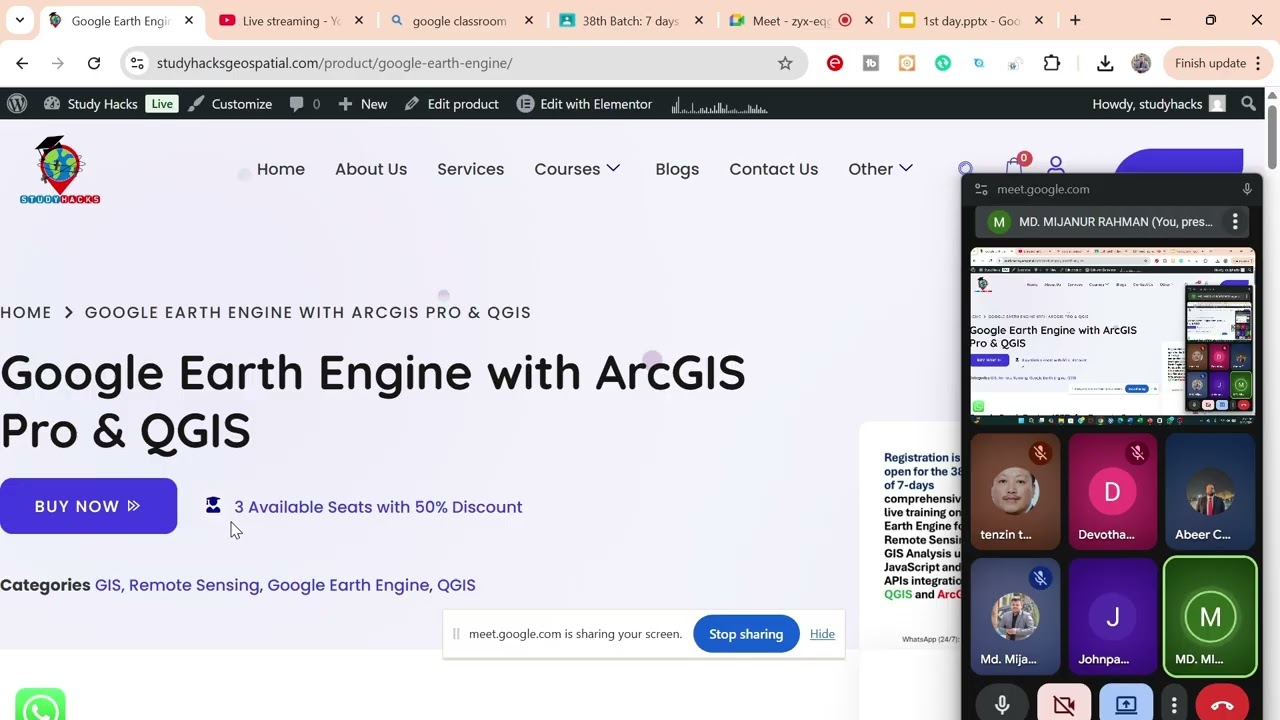The height and width of the screenshot is (720, 1280).
Task: Open the site search icon in header
Action: pos(965,168)
